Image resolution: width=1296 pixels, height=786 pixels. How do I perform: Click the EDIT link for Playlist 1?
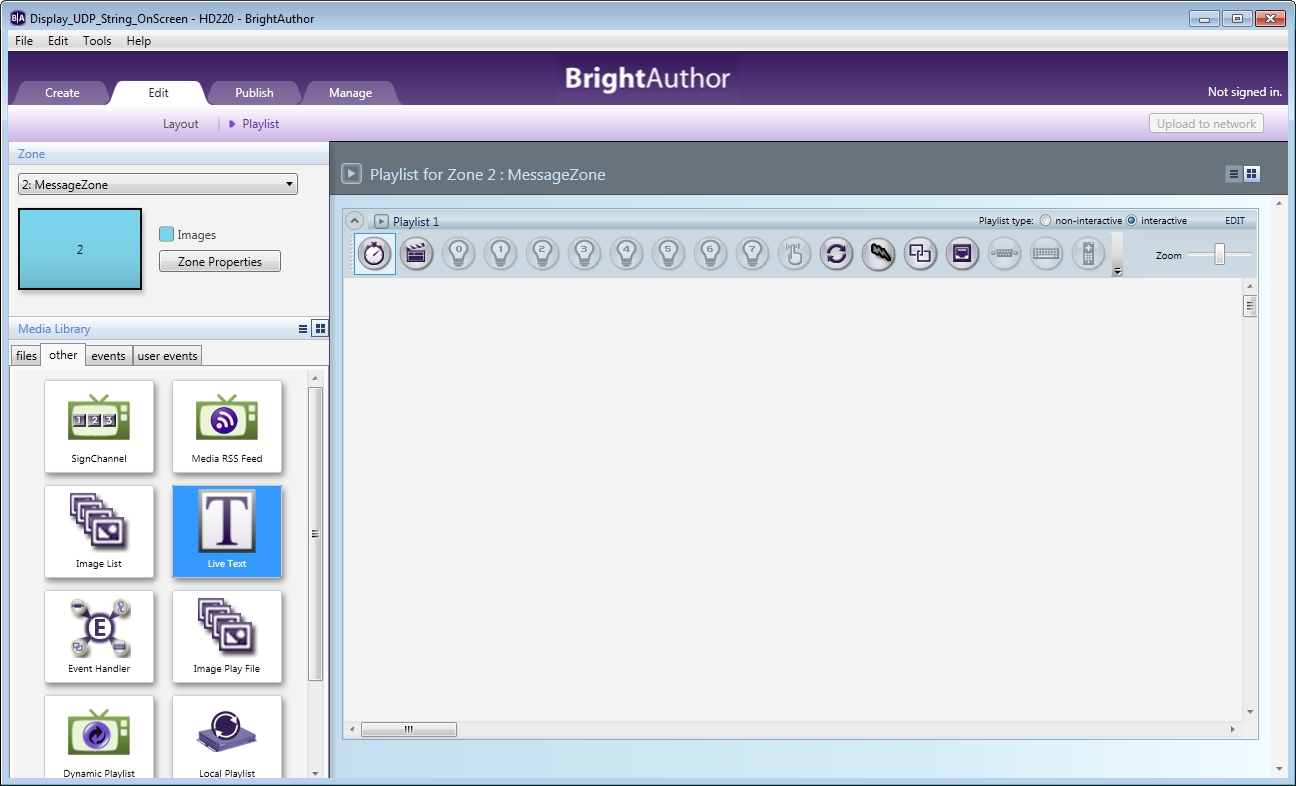[x=1235, y=220]
